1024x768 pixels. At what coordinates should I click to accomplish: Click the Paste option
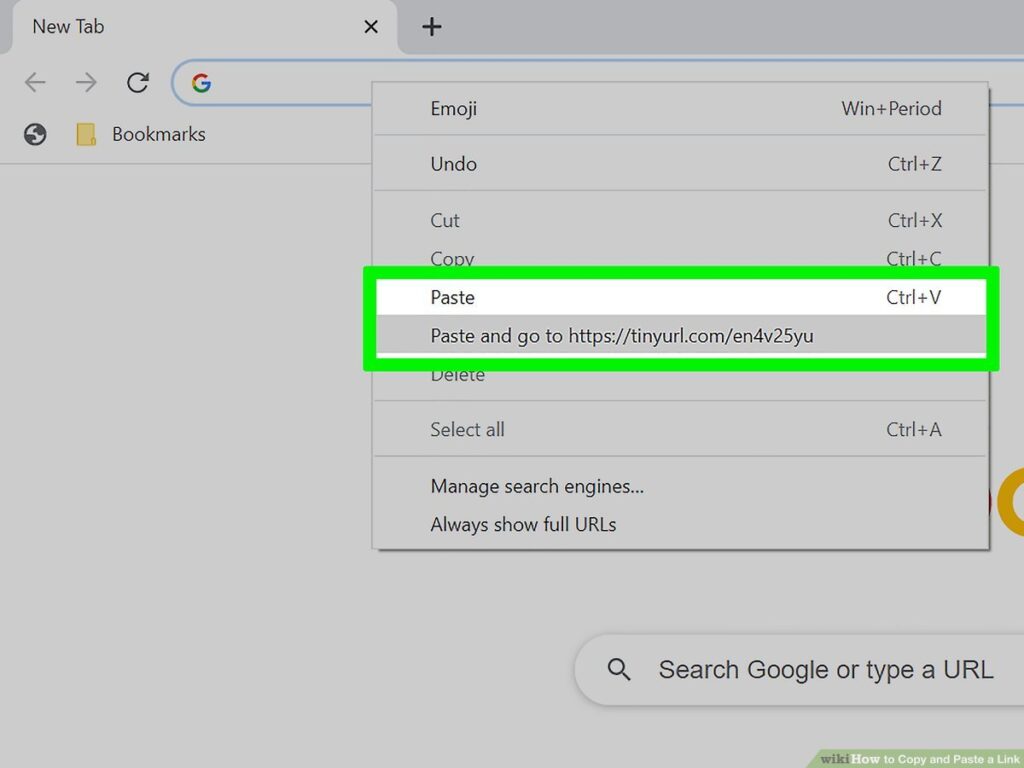(452, 297)
